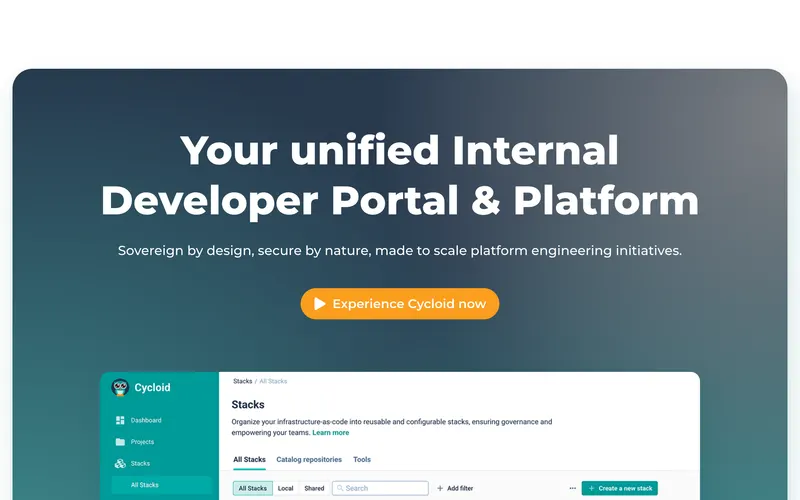Viewport: 800px width, 500px height.
Task: Click the hero headline Your unified Internal
Action: [399, 151]
